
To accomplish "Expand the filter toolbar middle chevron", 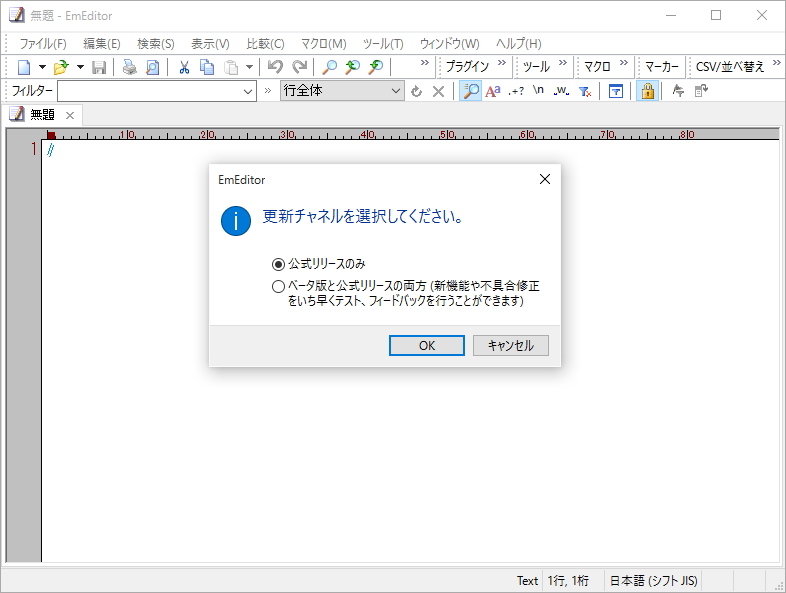I will pos(268,91).
